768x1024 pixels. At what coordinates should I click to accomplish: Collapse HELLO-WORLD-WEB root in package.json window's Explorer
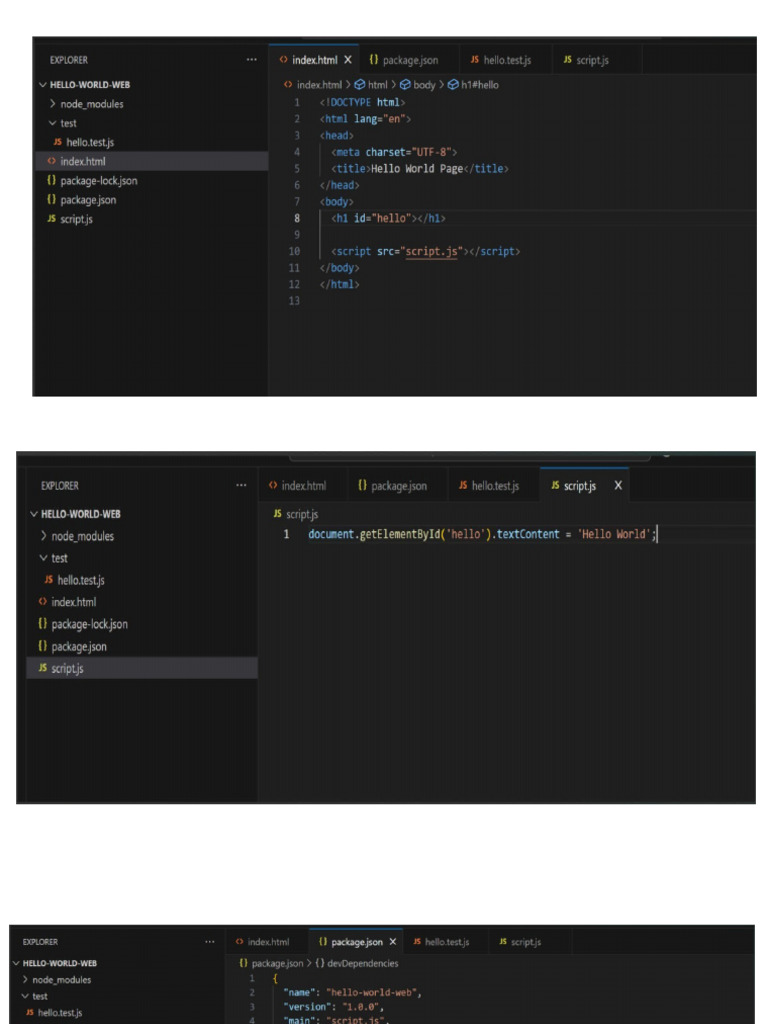(x=17, y=963)
